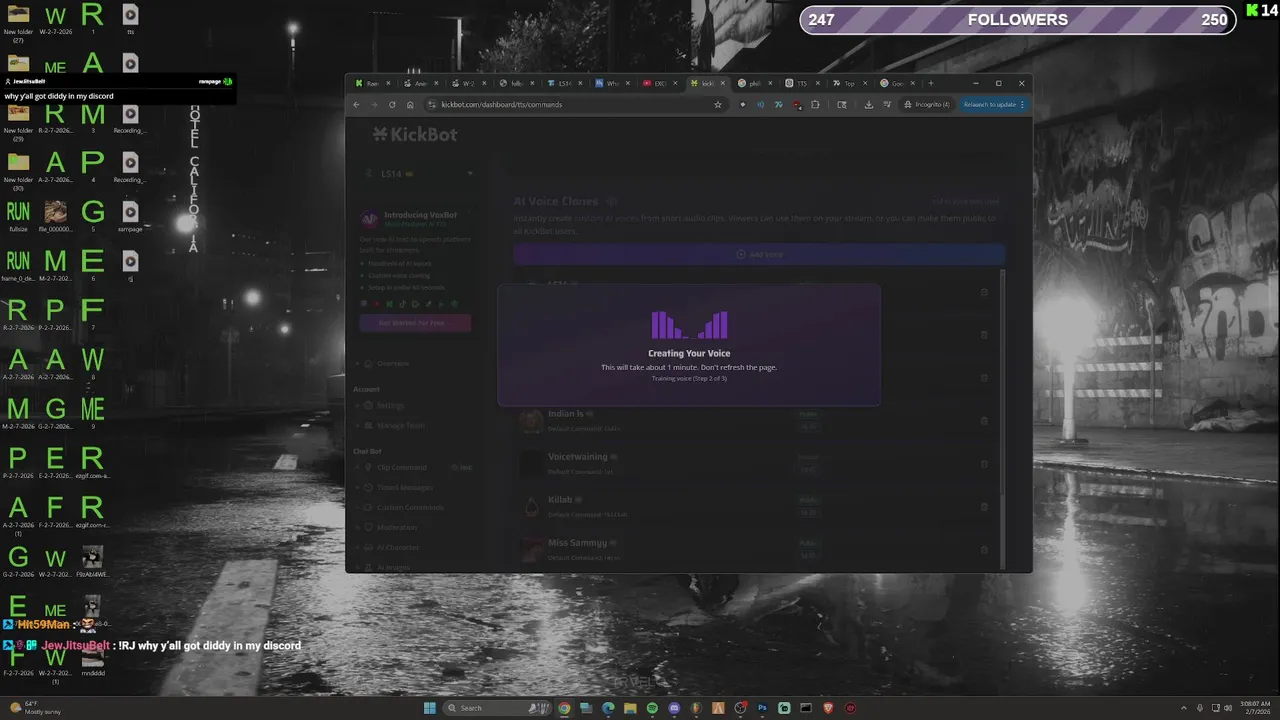Open Photoshop from taskbar

(x=762, y=708)
